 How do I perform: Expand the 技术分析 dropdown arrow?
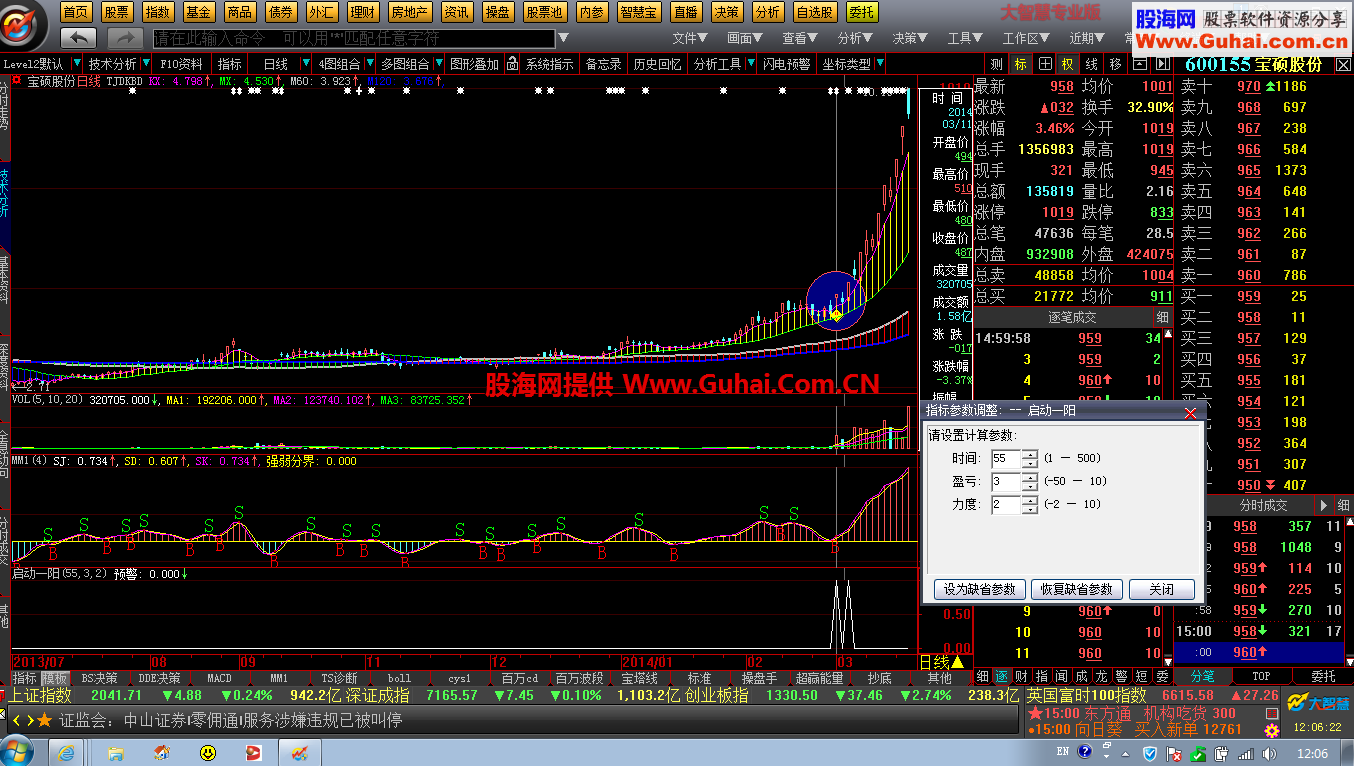[145, 64]
